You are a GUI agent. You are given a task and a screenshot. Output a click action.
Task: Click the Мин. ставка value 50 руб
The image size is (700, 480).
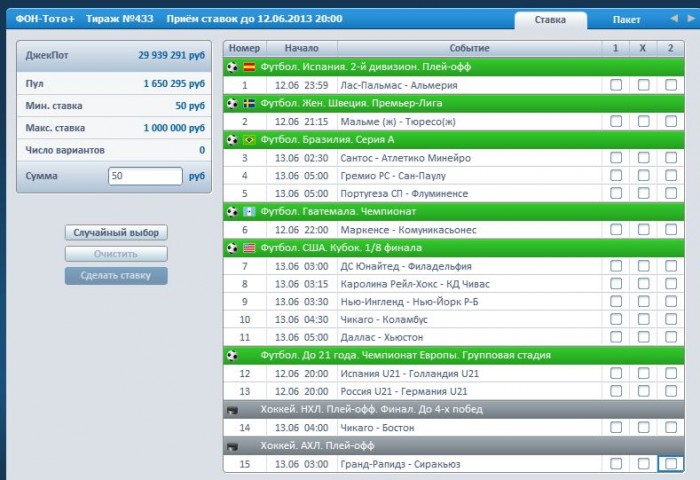click(190, 106)
